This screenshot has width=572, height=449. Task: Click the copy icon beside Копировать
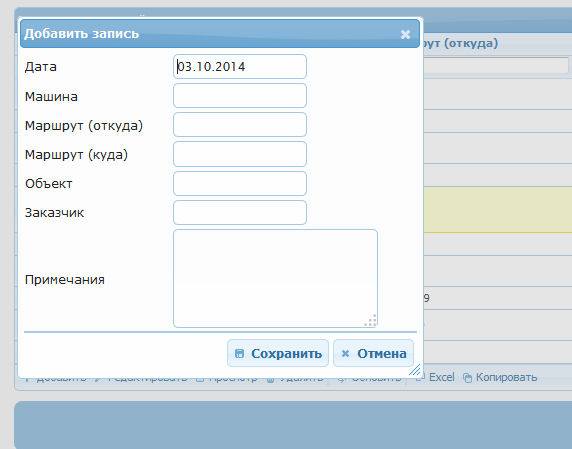[x=467, y=378]
